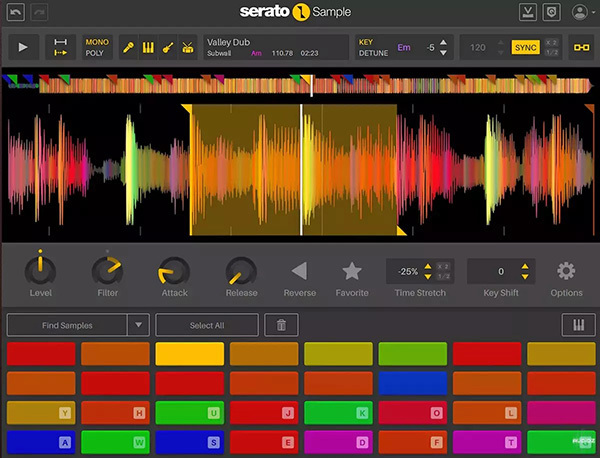This screenshot has height=458, width=600.
Task: Toggle keyboard mode piano icon
Action: tap(579, 325)
